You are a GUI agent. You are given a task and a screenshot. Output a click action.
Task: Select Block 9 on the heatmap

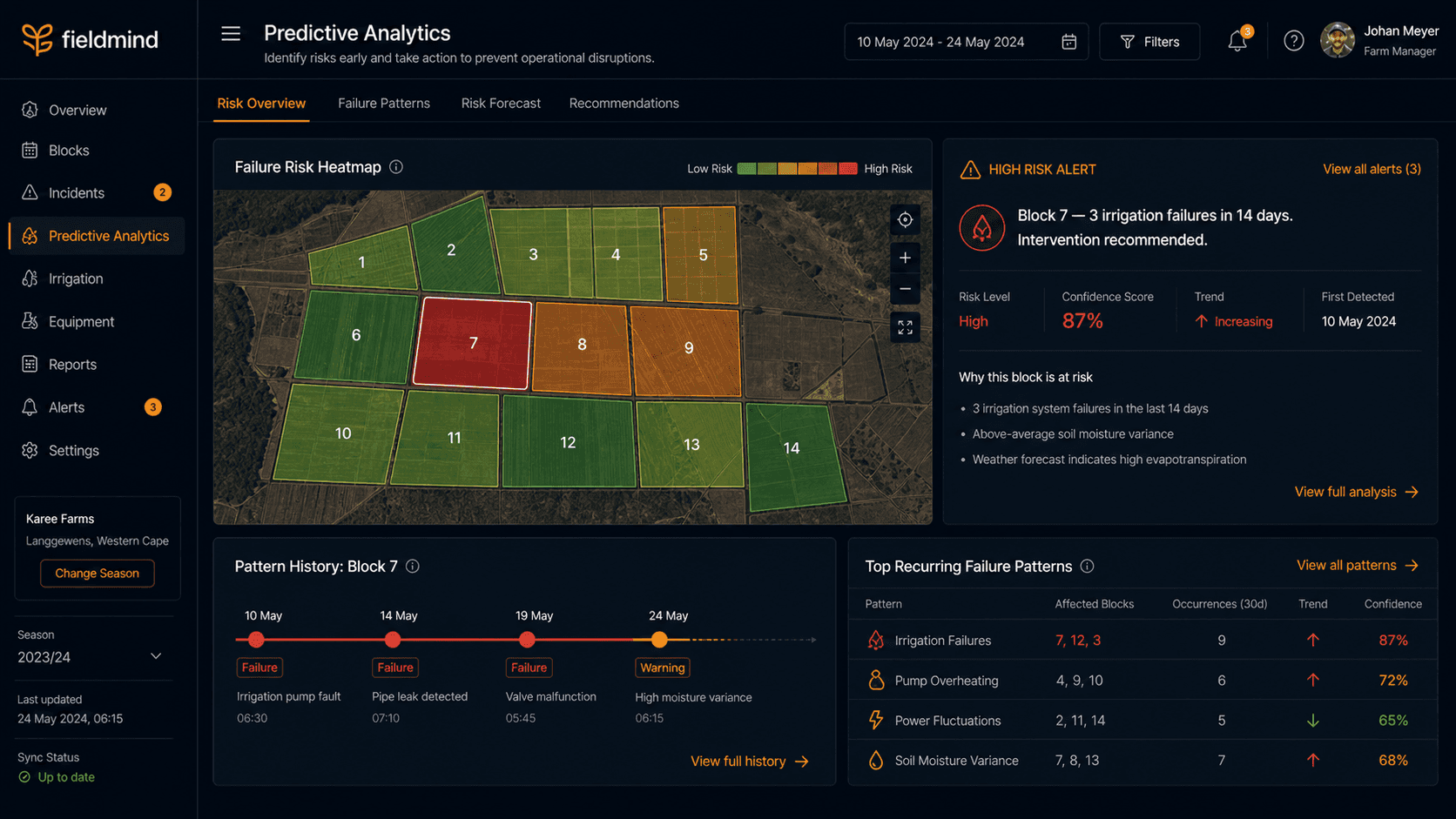point(687,350)
